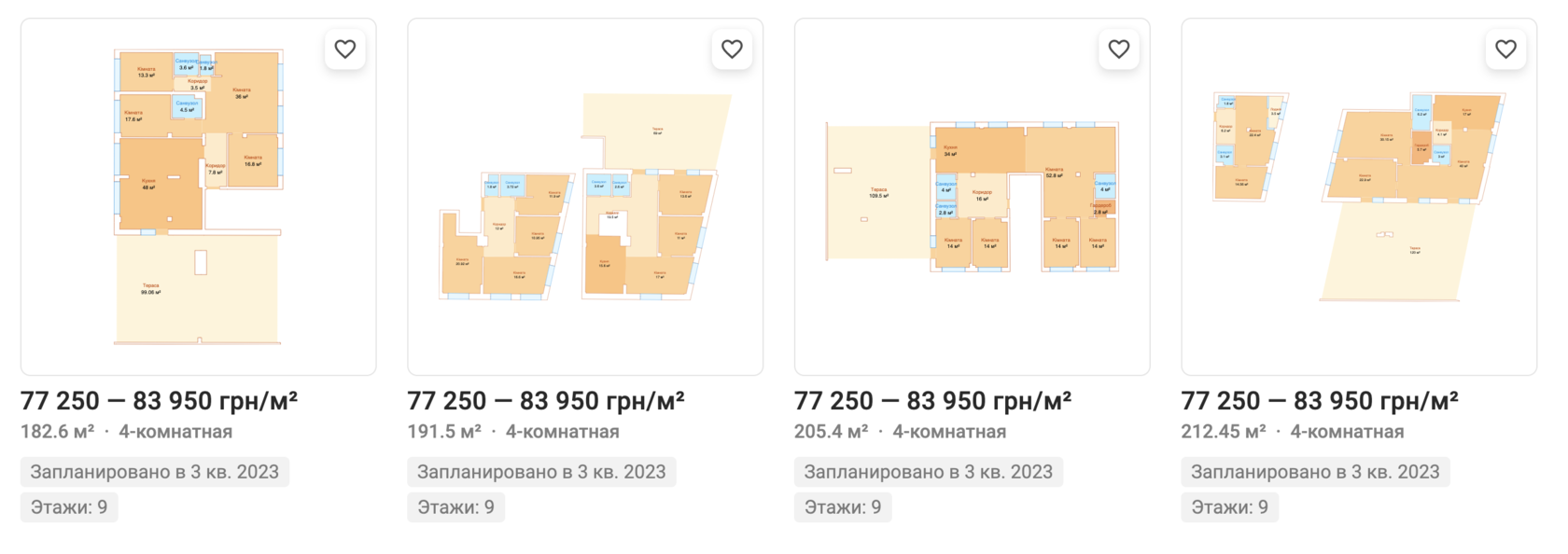The height and width of the screenshot is (554, 1568).
Task: View the 191.5 м² floor plan image
Action: pos(584,197)
